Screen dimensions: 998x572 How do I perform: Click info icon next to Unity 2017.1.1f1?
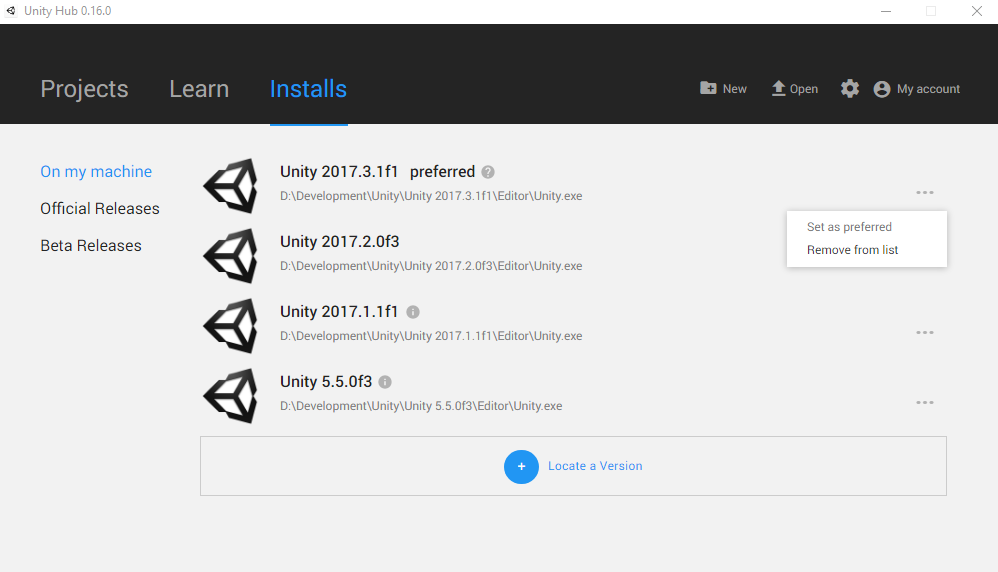pos(413,312)
